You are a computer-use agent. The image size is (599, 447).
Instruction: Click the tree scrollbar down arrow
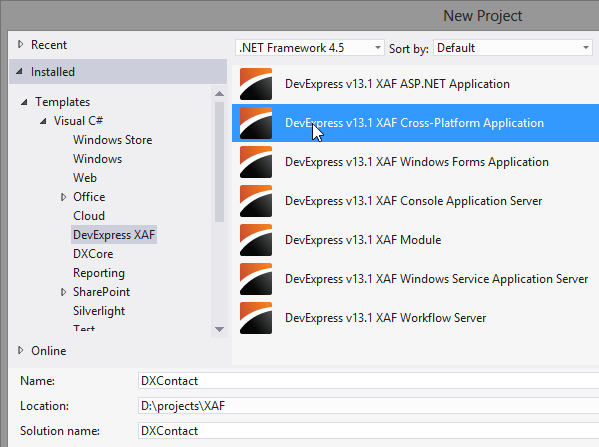(x=219, y=329)
